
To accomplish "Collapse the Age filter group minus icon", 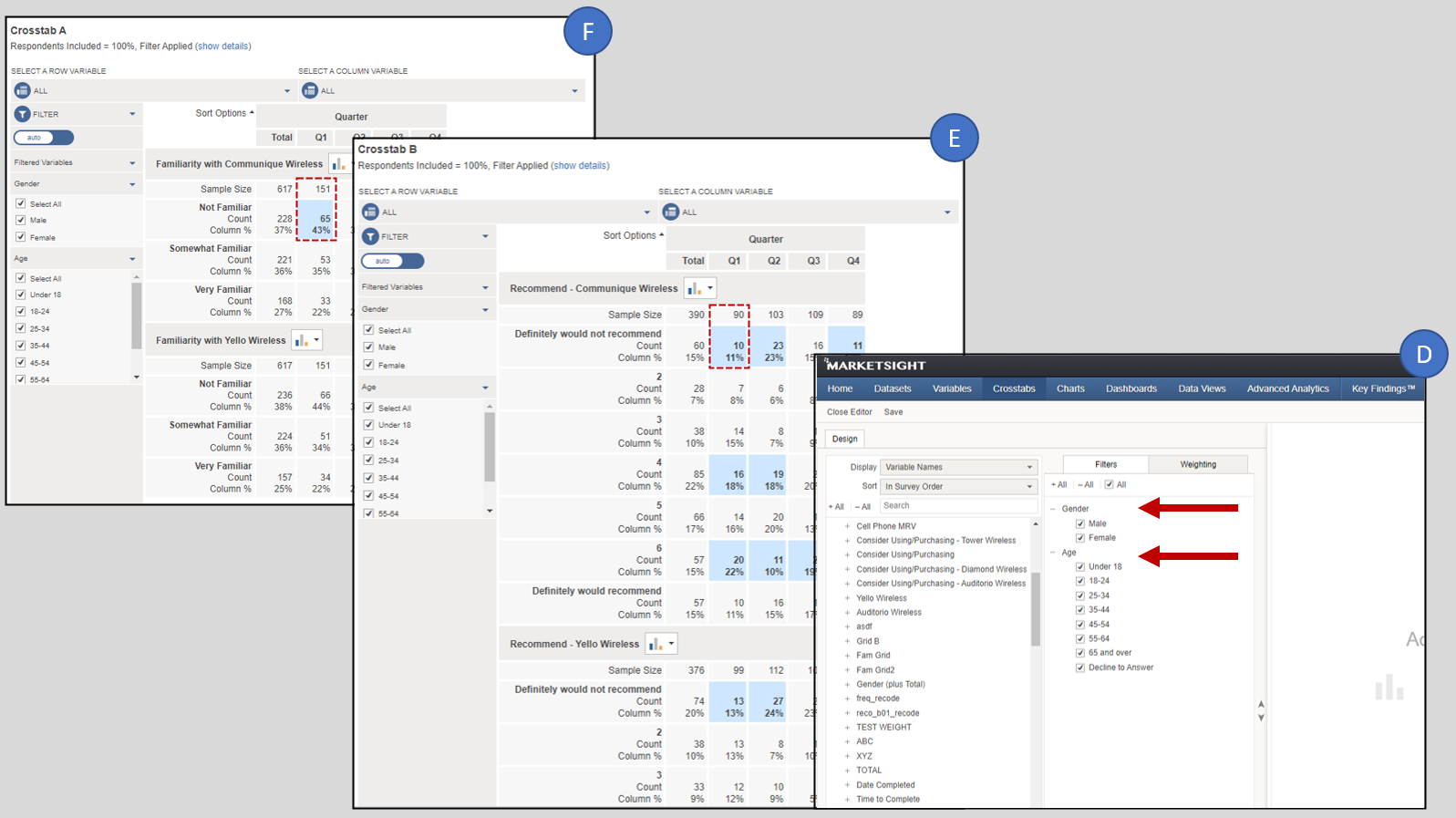I will pos(1053,553).
